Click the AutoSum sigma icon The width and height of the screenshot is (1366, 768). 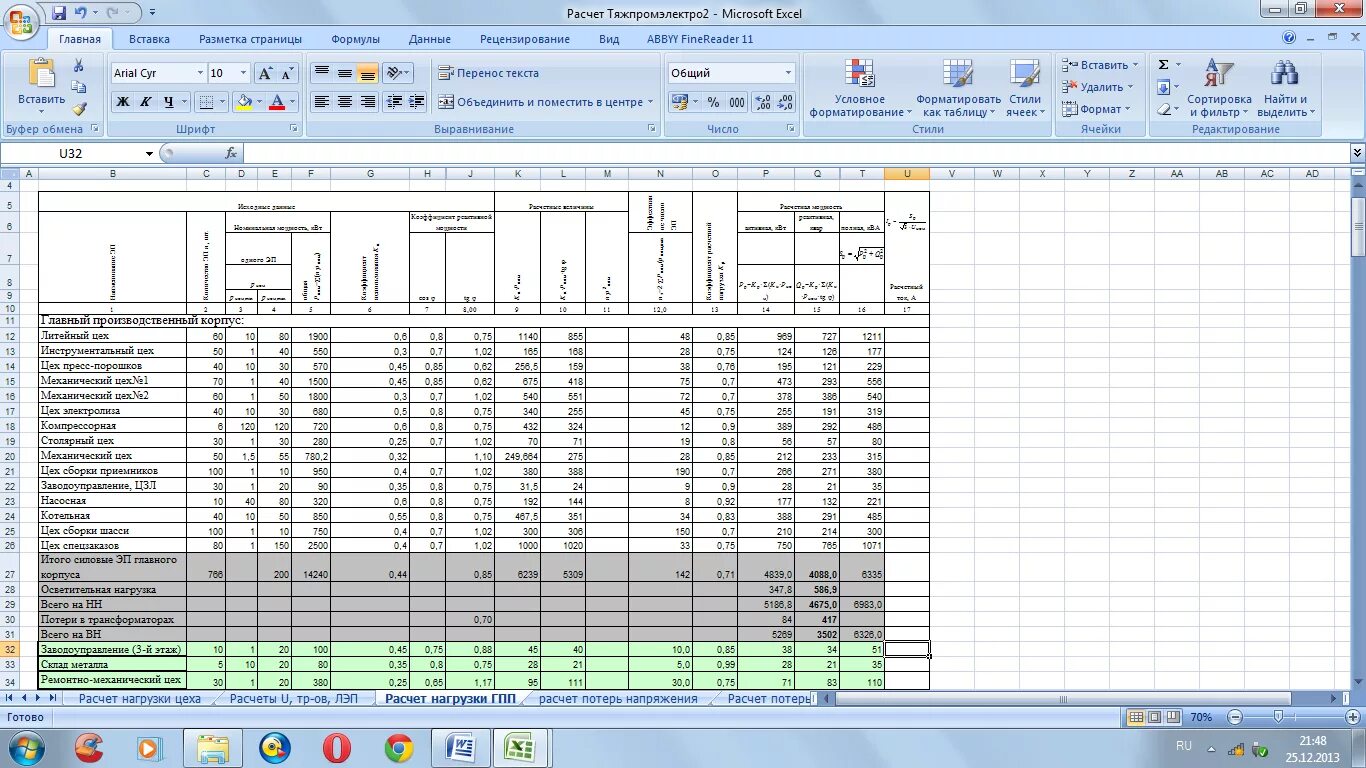pyautogui.click(x=1163, y=65)
